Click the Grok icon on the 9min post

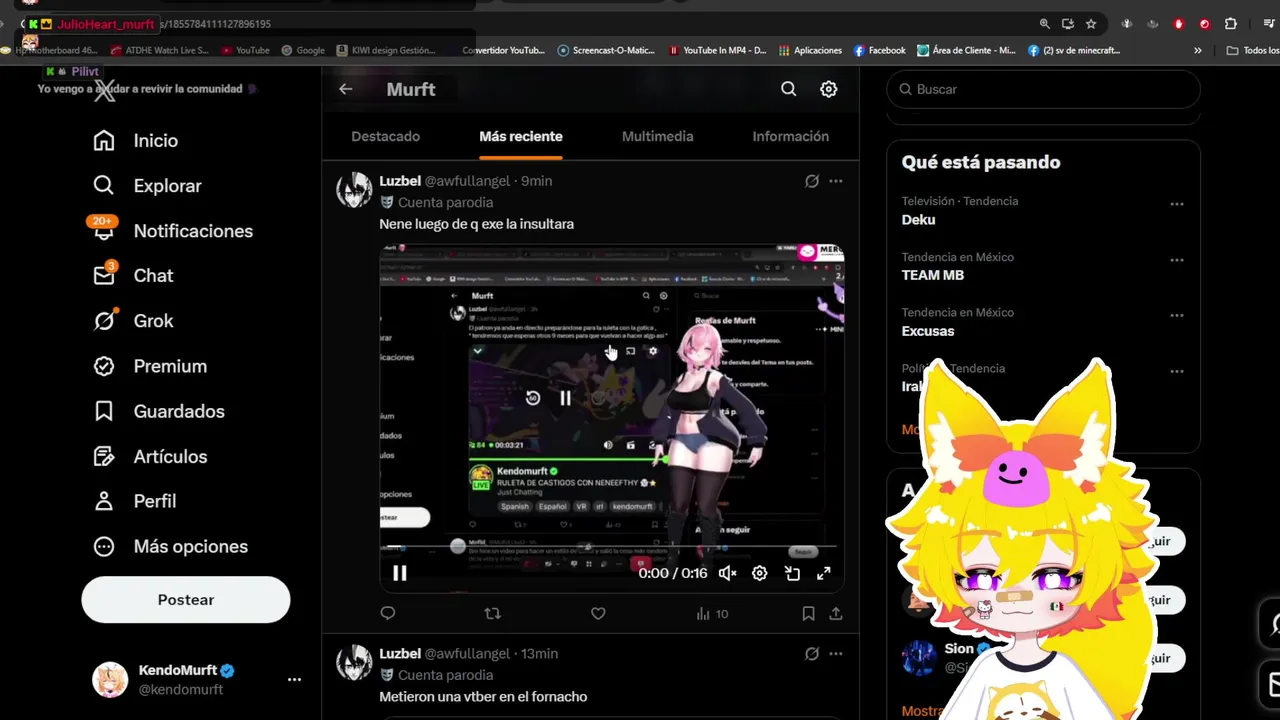click(x=812, y=181)
